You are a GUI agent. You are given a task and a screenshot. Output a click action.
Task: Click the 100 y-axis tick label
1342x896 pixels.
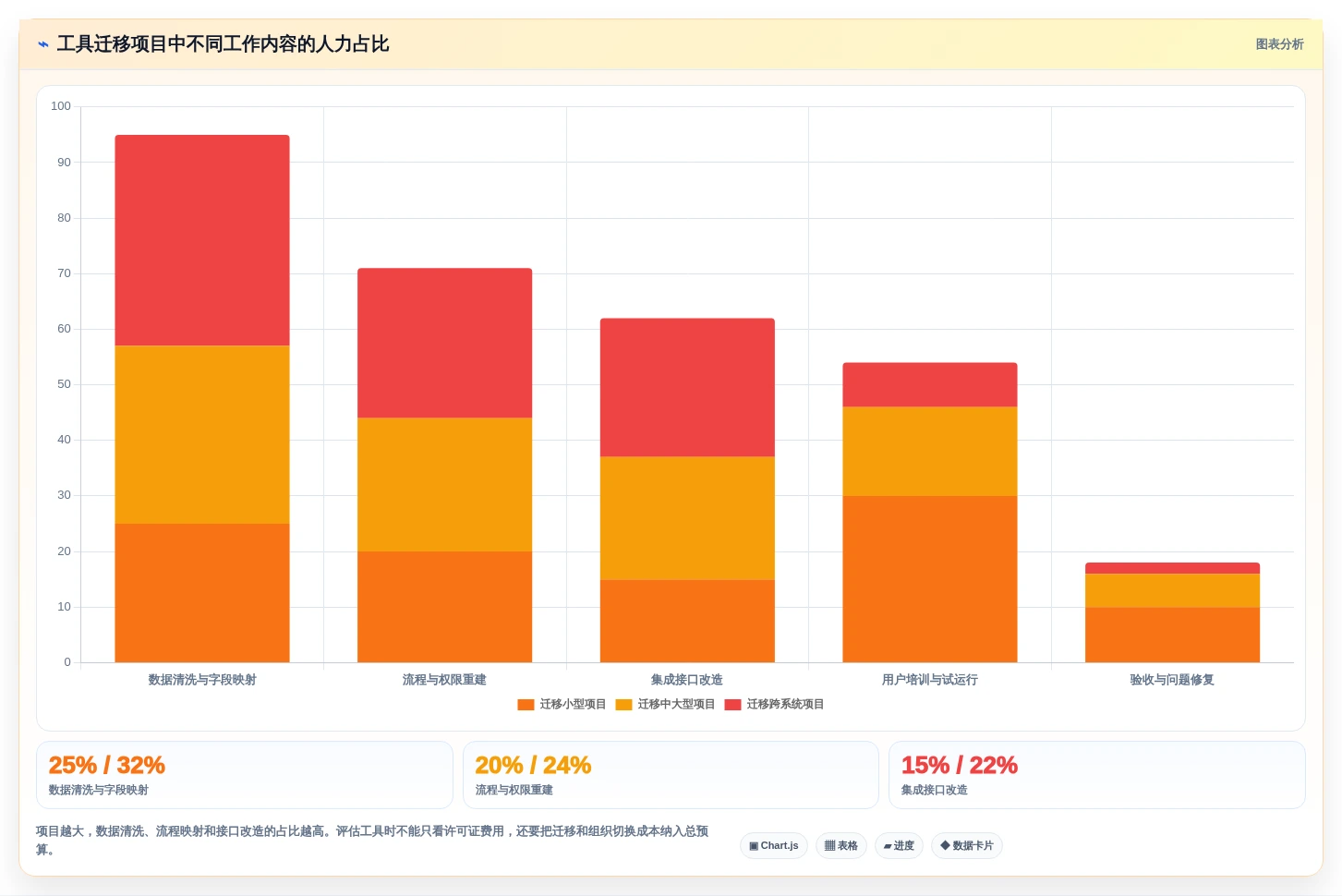coord(61,106)
